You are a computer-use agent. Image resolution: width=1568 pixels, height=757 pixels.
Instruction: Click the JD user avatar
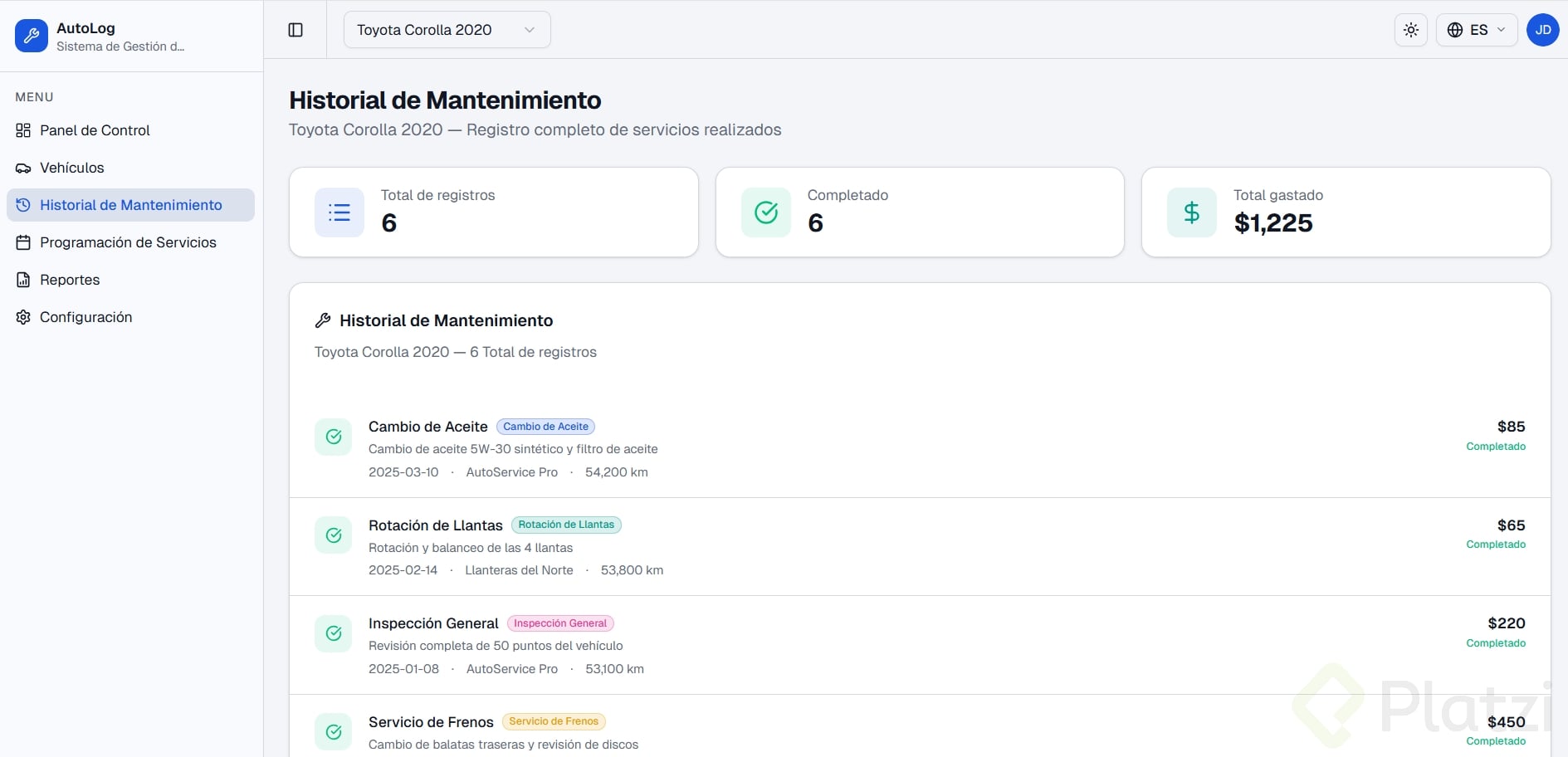1542,30
